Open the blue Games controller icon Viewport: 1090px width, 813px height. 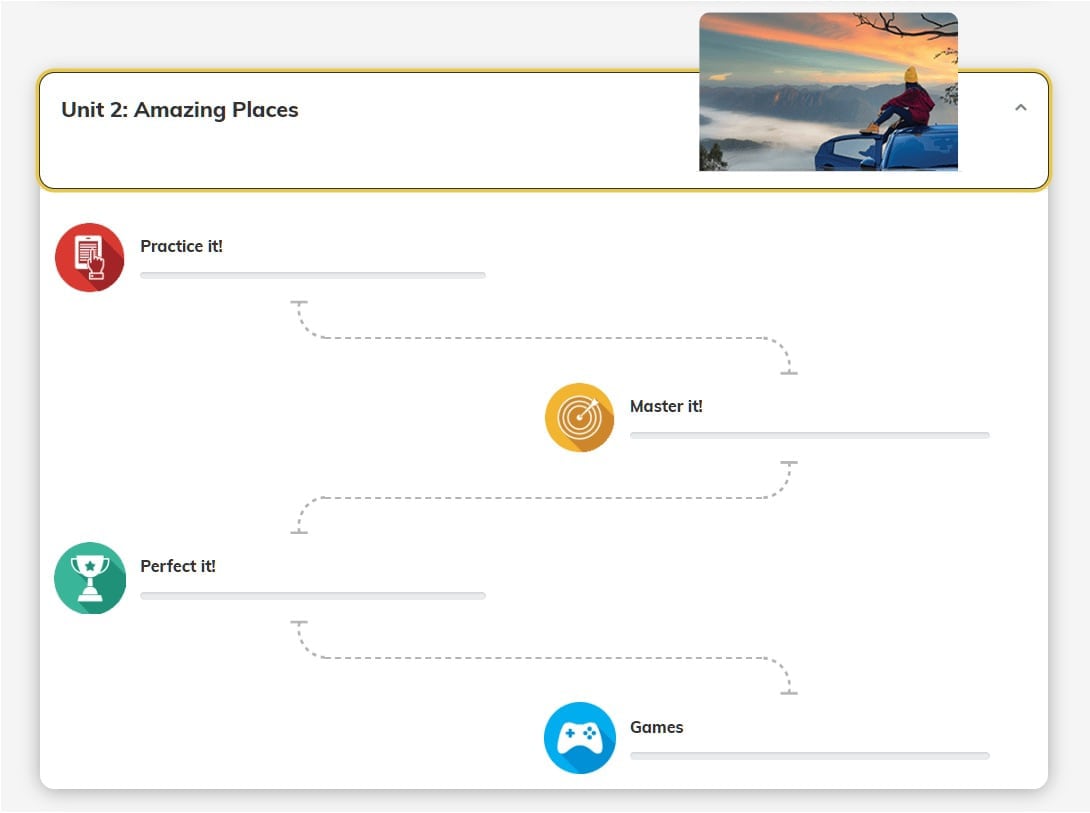(x=579, y=738)
